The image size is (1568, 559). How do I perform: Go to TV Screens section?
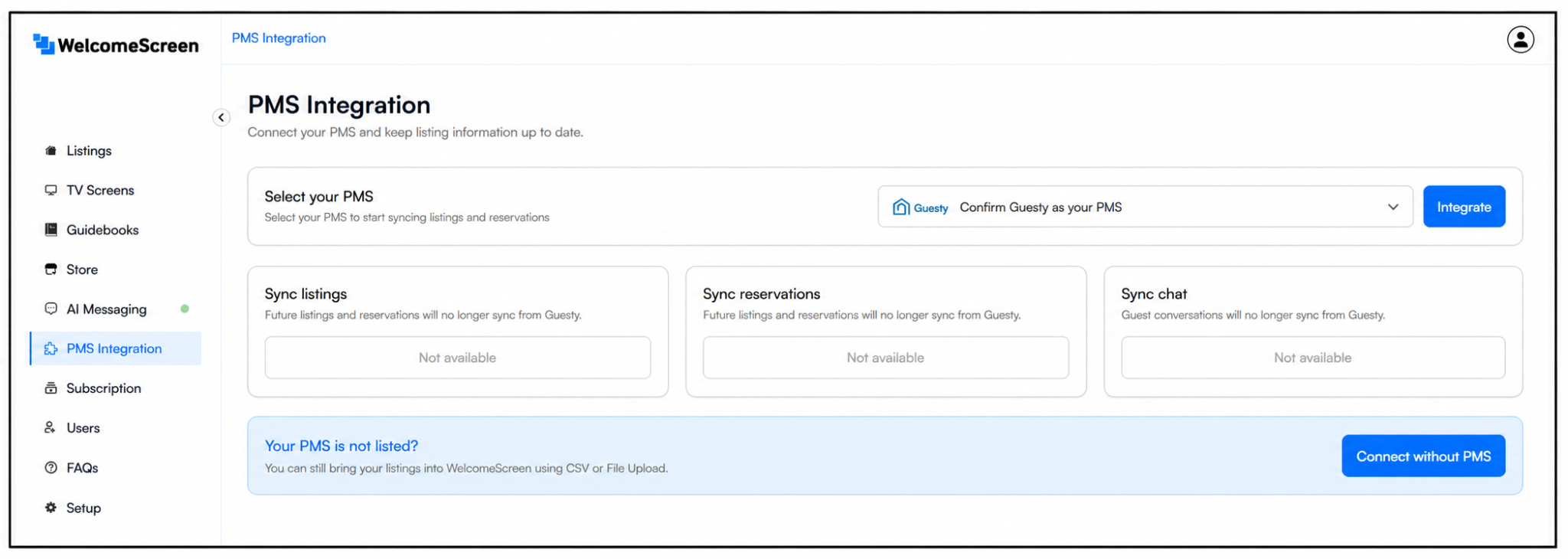(x=100, y=190)
